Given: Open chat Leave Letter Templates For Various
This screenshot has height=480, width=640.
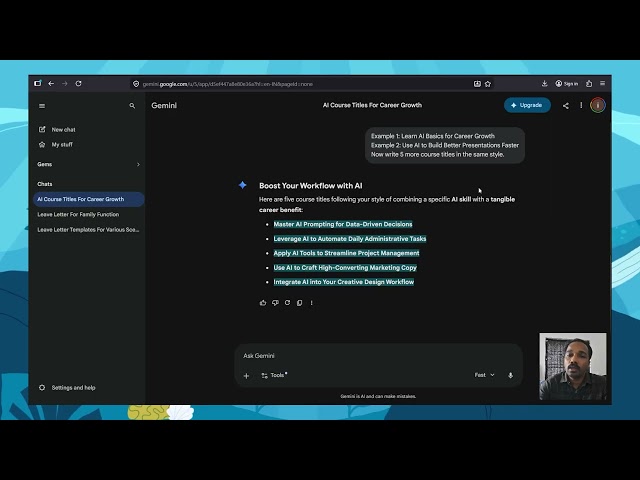Looking at the screenshot, I should (x=89, y=230).
